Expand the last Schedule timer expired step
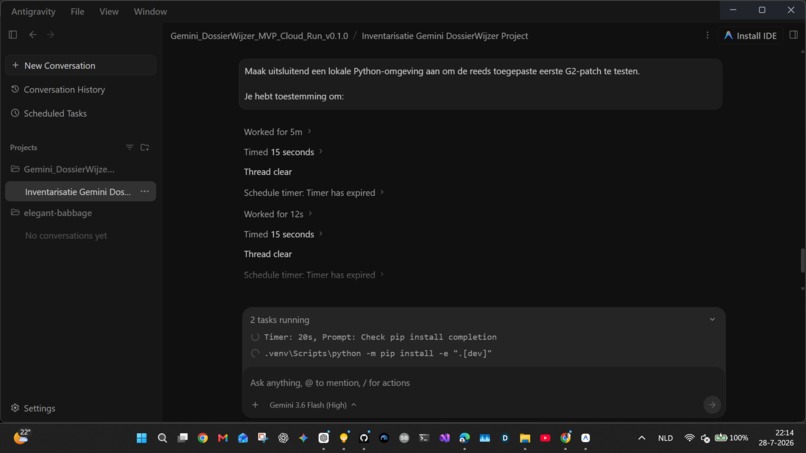This screenshot has height=453, width=806. pyautogui.click(x=314, y=275)
